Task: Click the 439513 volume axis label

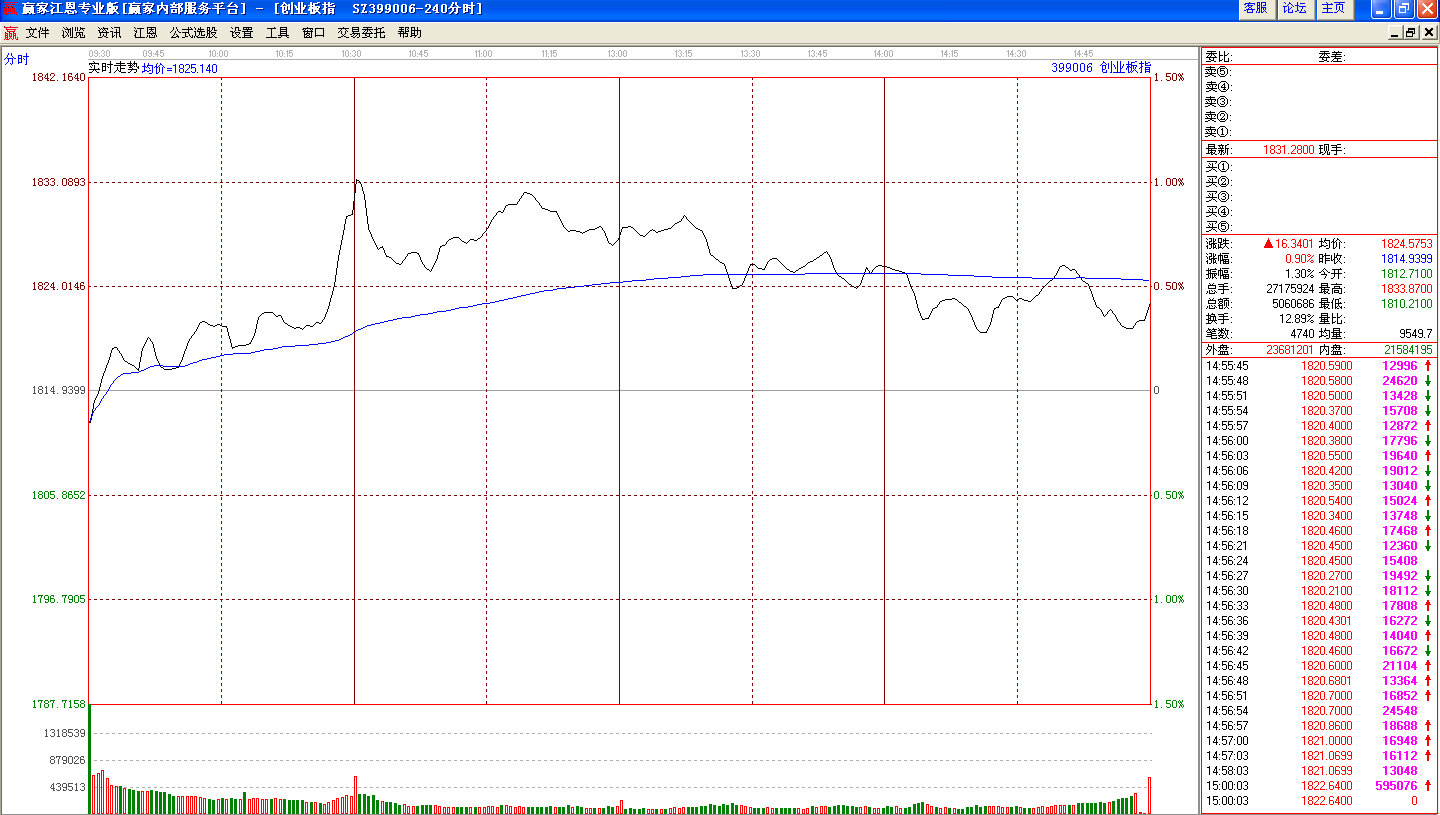Action: click(67, 787)
